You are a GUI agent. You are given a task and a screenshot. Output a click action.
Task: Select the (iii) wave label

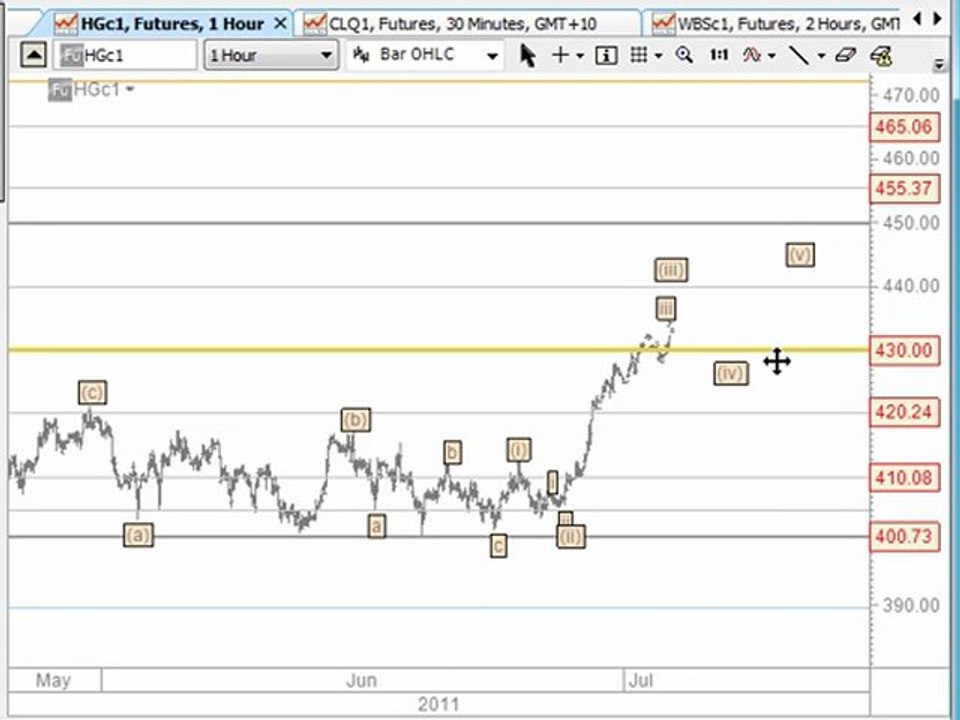671,269
